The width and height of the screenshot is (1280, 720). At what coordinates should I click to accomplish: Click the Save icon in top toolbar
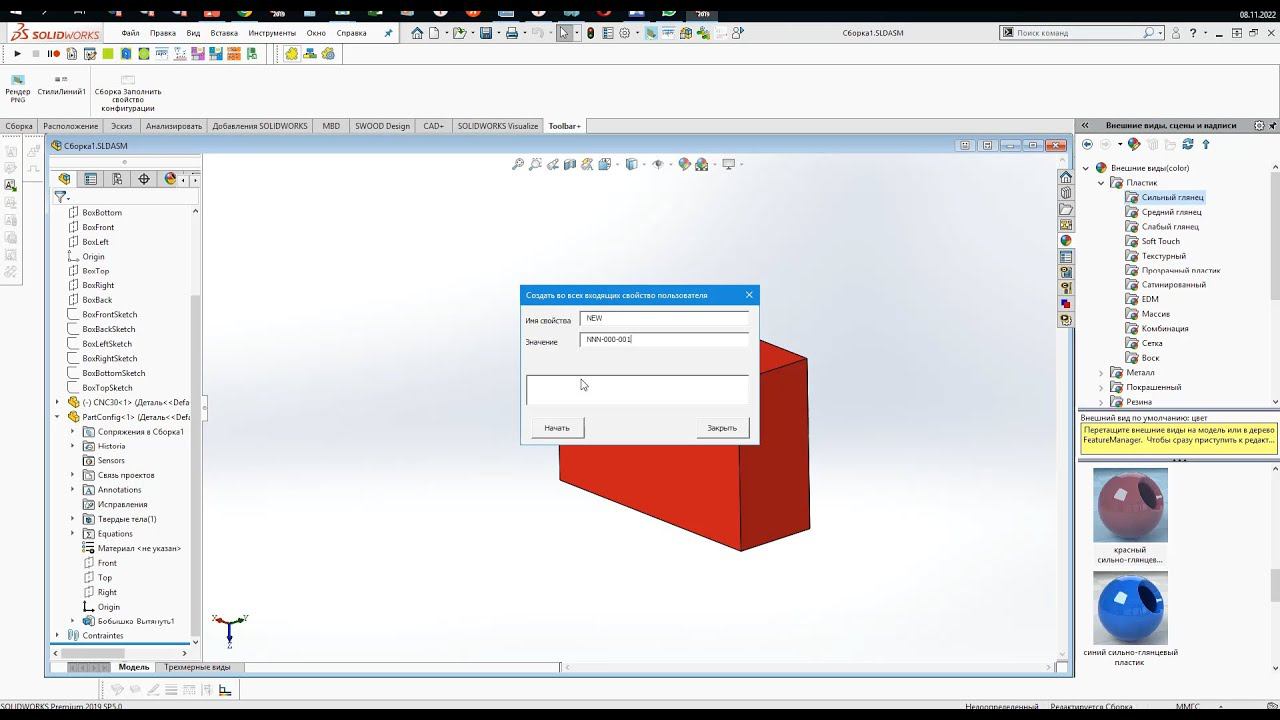(486, 33)
